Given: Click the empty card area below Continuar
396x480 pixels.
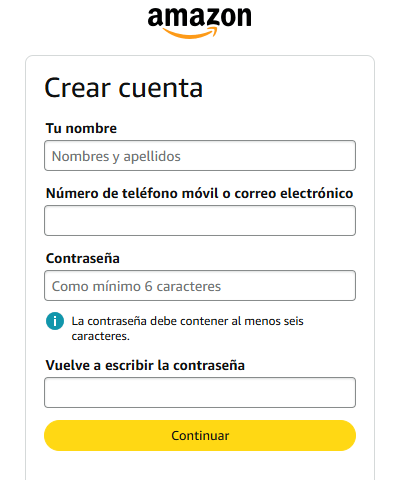Looking at the screenshot, I should pyautogui.click(x=200, y=467).
